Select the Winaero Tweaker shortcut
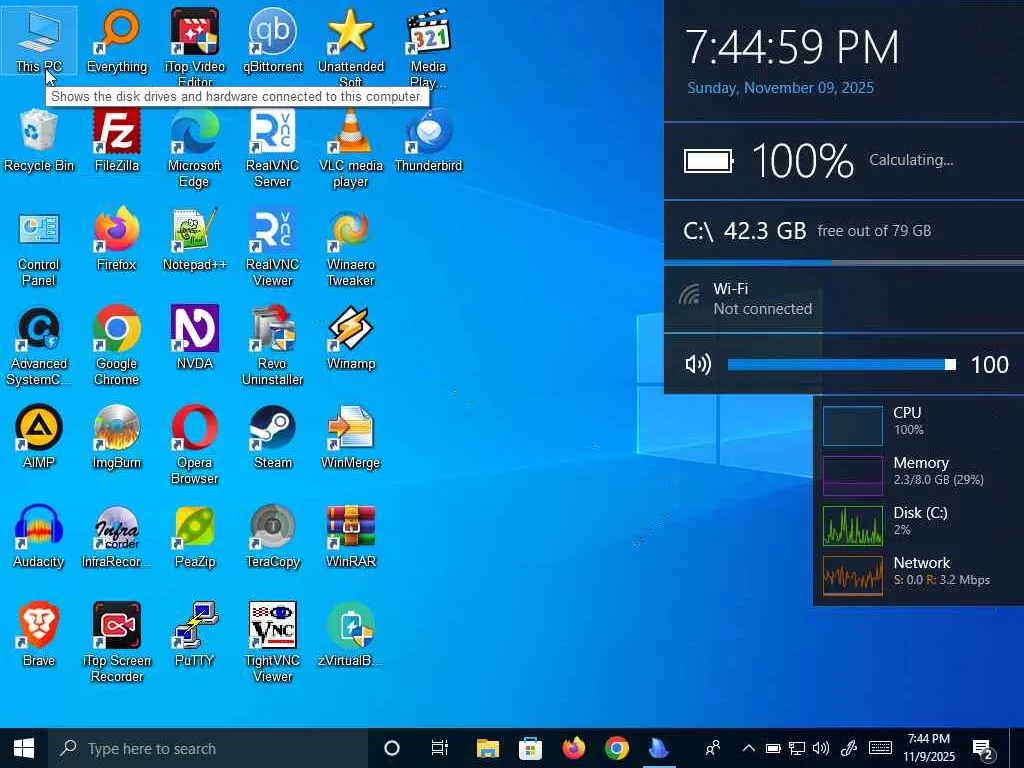This screenshot has width=1024, height=768. pos(351,247)
